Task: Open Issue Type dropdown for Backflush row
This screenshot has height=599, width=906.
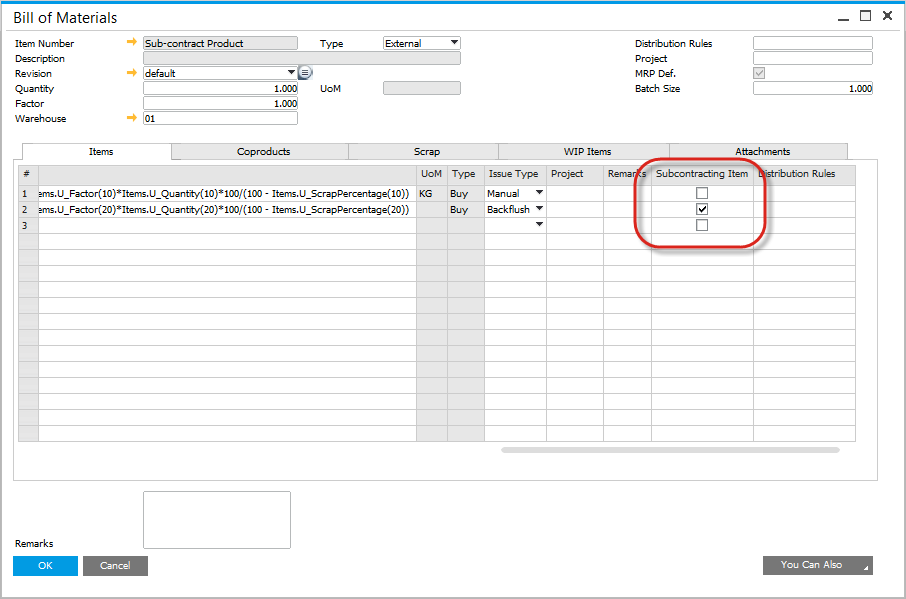Action: click(x=540, y=209)
